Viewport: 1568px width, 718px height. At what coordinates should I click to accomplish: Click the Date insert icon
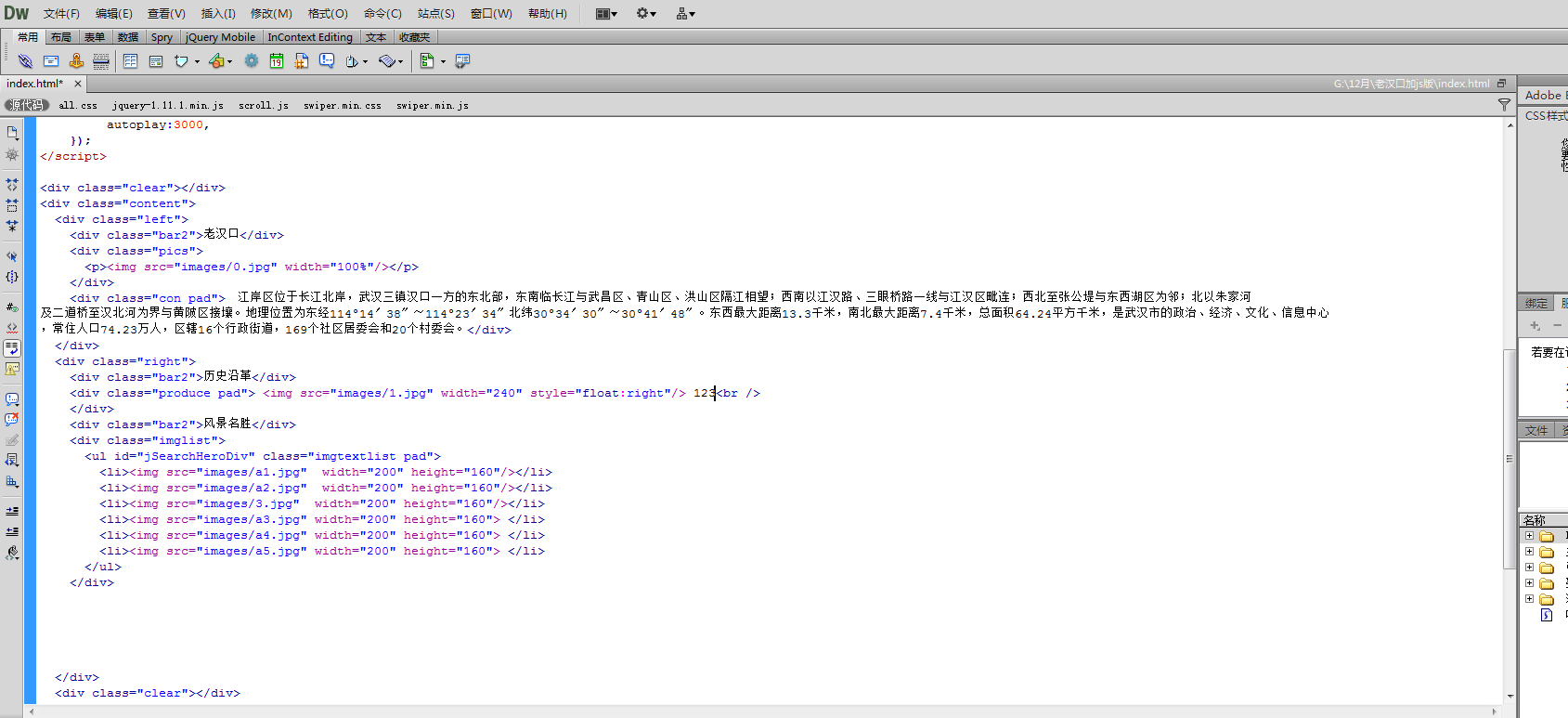click(x=277, y=61)
